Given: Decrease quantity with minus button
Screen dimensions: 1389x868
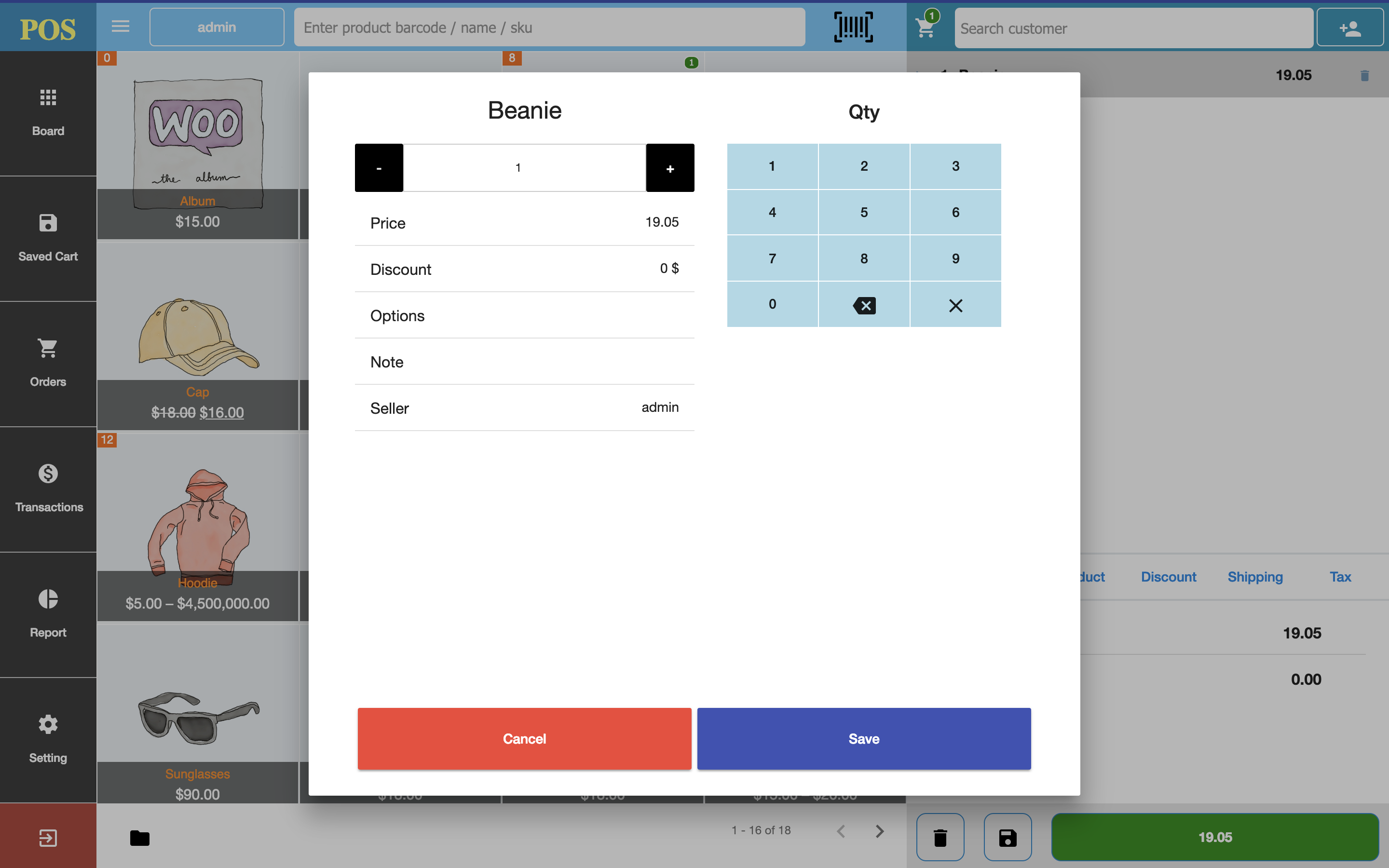Looking at the screenshot, I should click(x=379, y=168).
